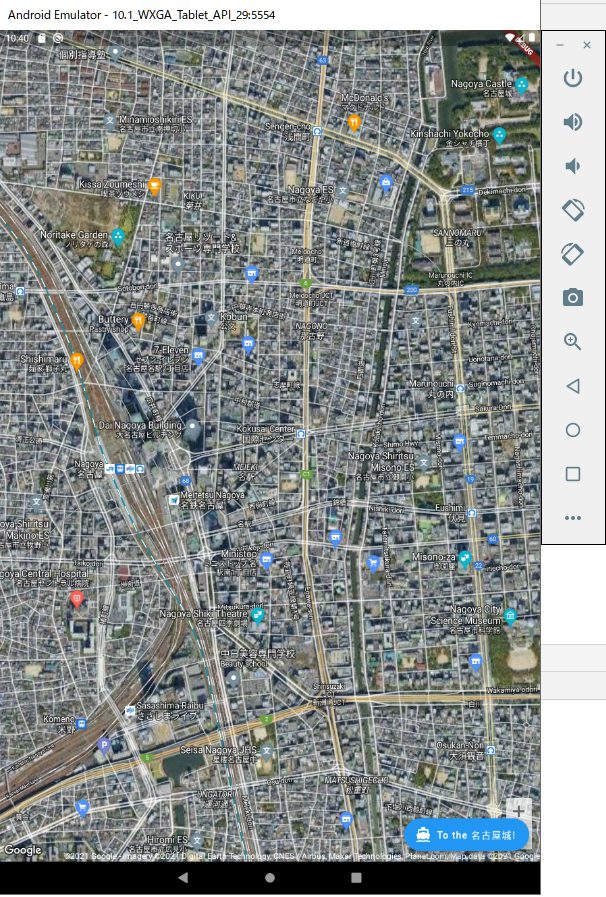This screenshot has width=606, height=897.
Task: Tap the Sasashima Raibu station marker
Action: [x=130, y=711]
